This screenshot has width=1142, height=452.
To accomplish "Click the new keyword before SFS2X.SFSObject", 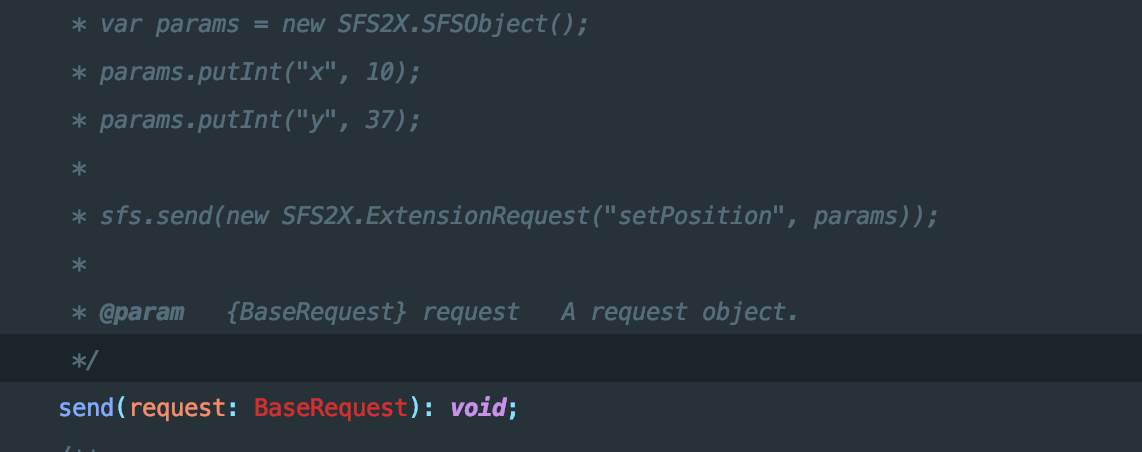I will (303, 24).
